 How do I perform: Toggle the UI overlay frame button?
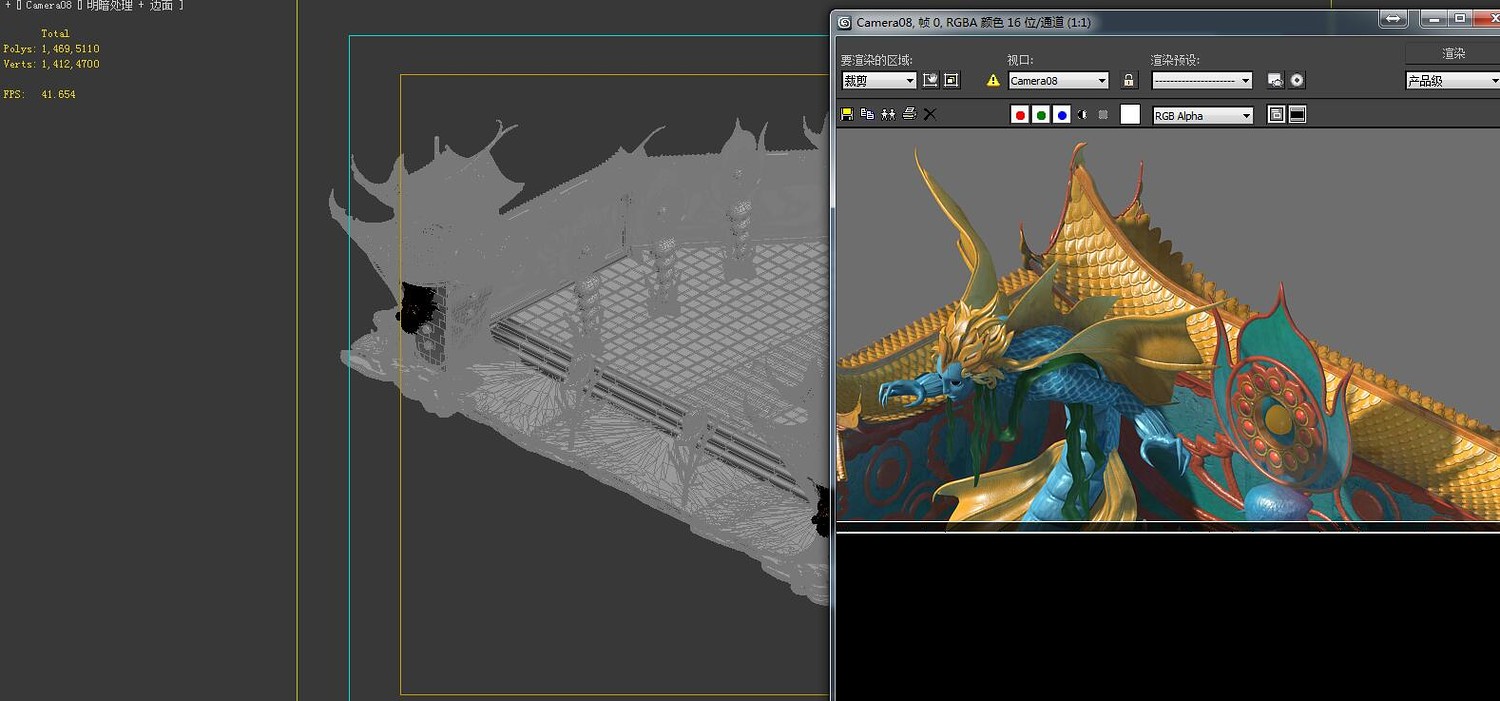coord(1276,115)
